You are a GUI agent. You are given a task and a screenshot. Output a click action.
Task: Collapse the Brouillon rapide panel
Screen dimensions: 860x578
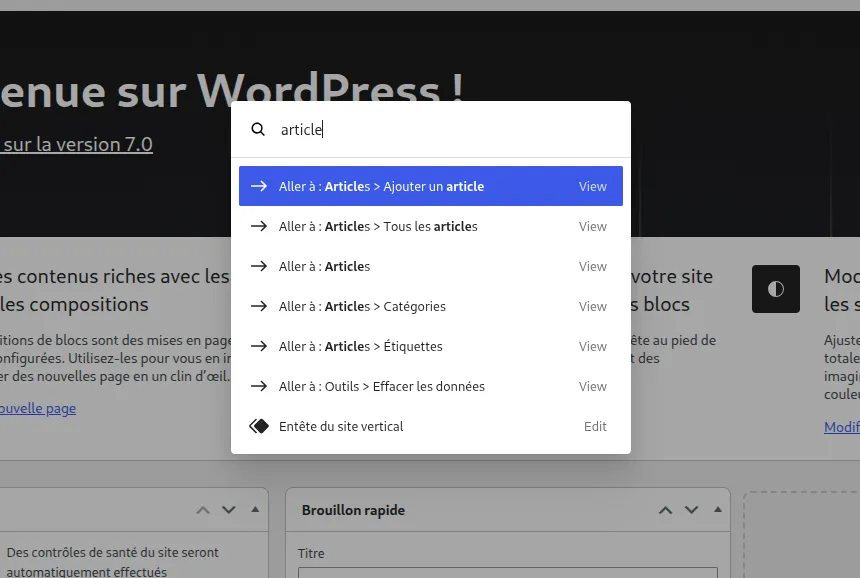pyautogui.click(x=717, y=509)
